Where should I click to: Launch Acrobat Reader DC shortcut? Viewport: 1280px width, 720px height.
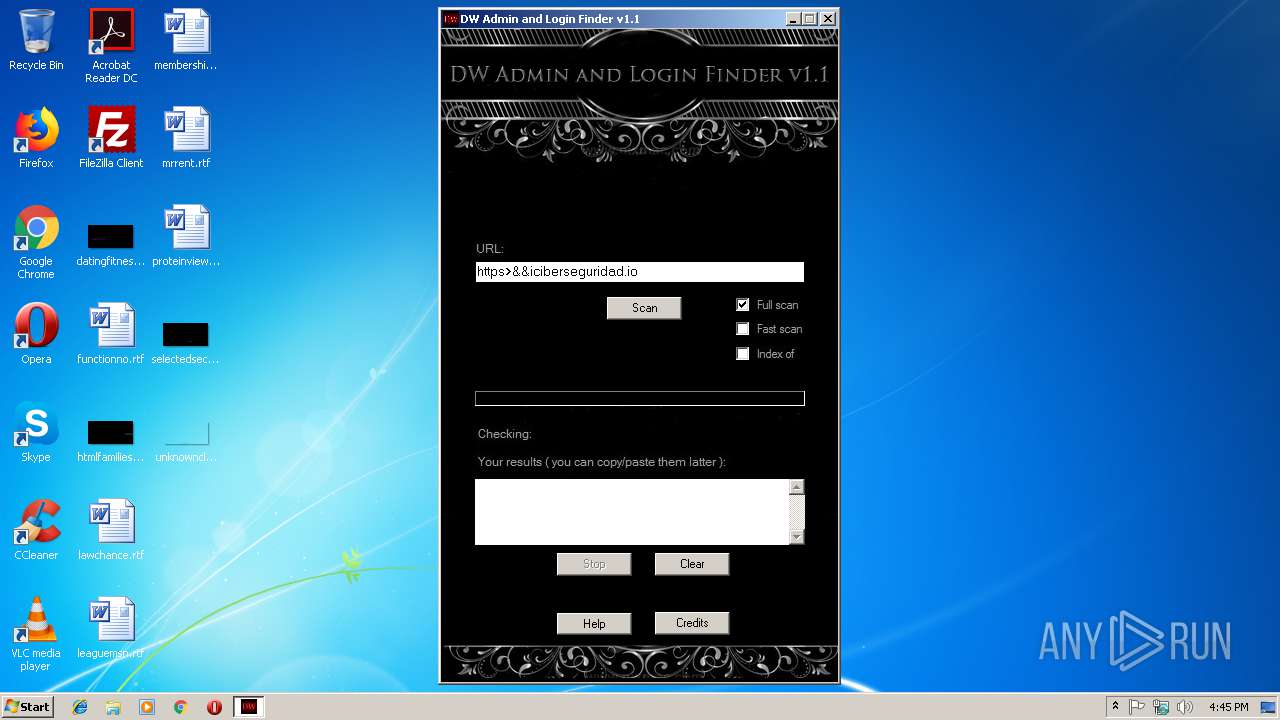tap(111, 46)
